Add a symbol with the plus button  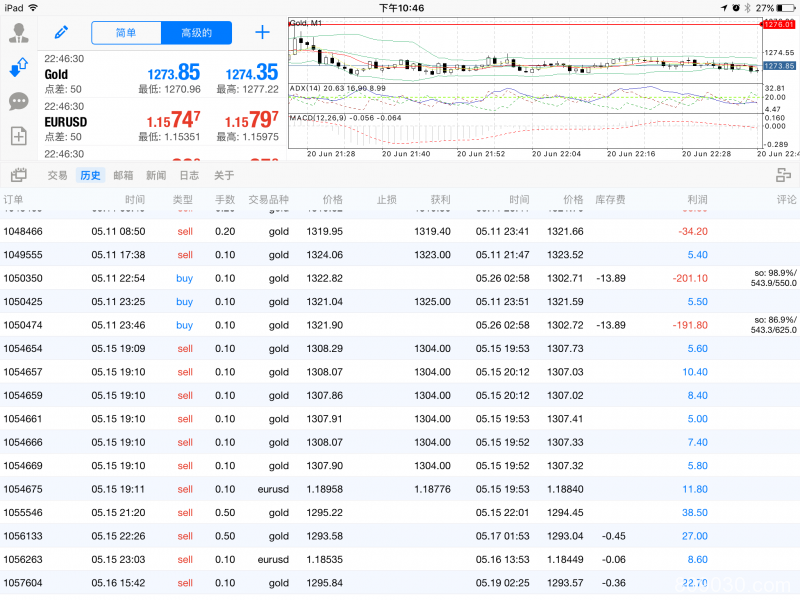coord(262,33)
